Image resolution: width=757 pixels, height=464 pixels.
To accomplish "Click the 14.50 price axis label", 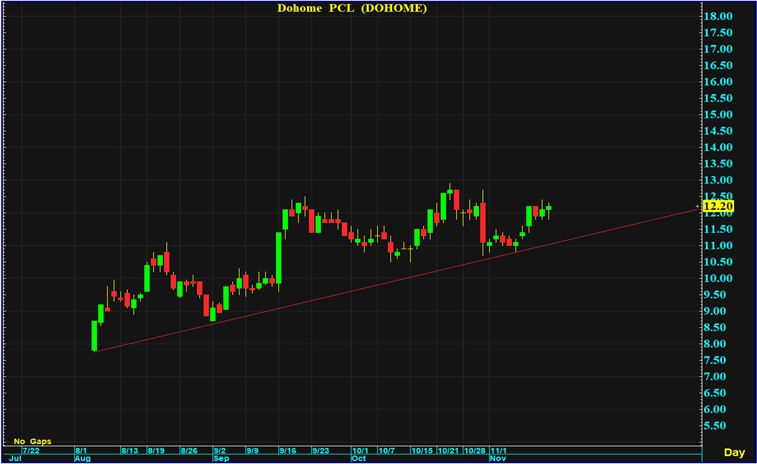I will pyautogui.click(x=718, y=131).
